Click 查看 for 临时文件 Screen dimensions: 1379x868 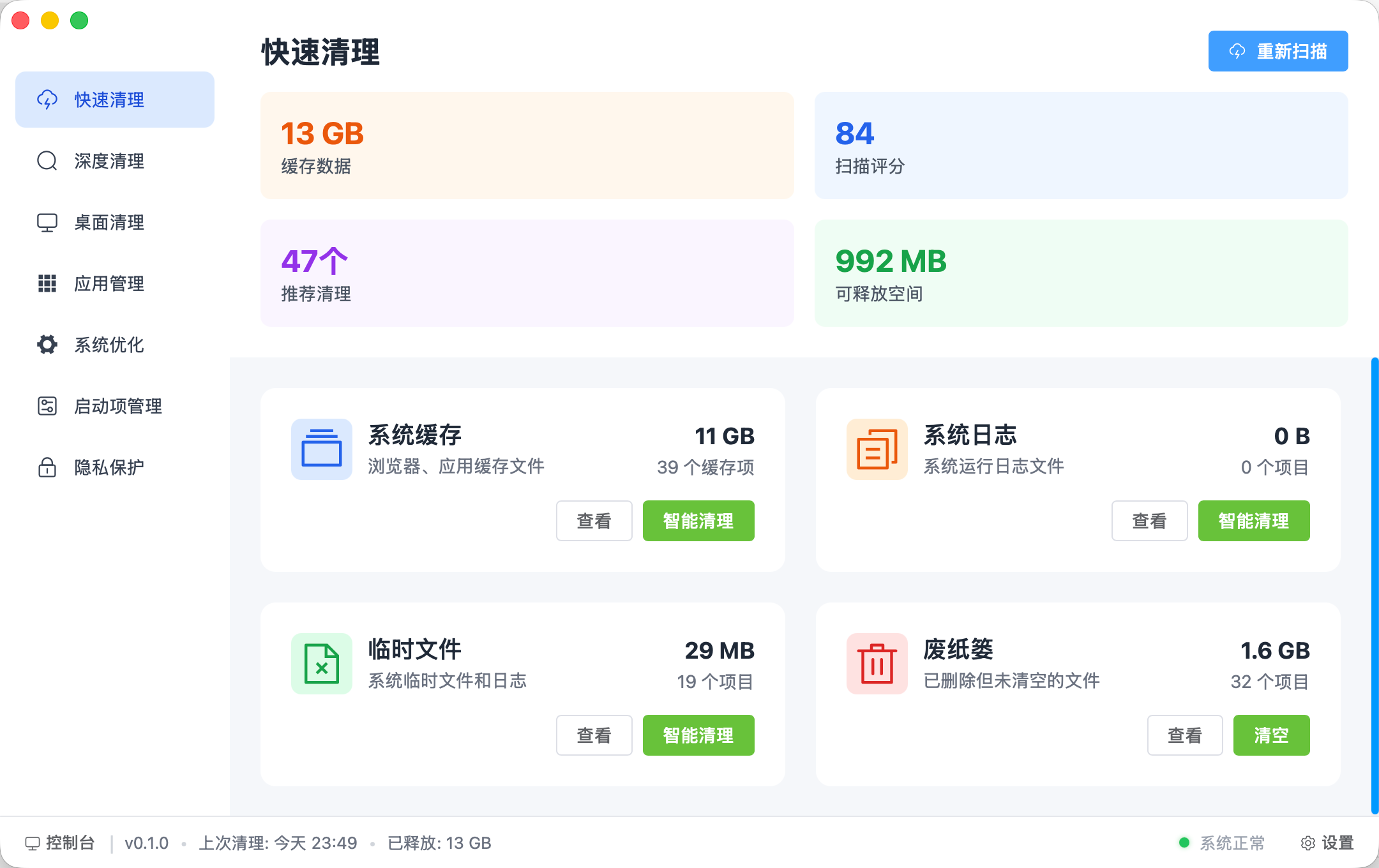point(594,735)
